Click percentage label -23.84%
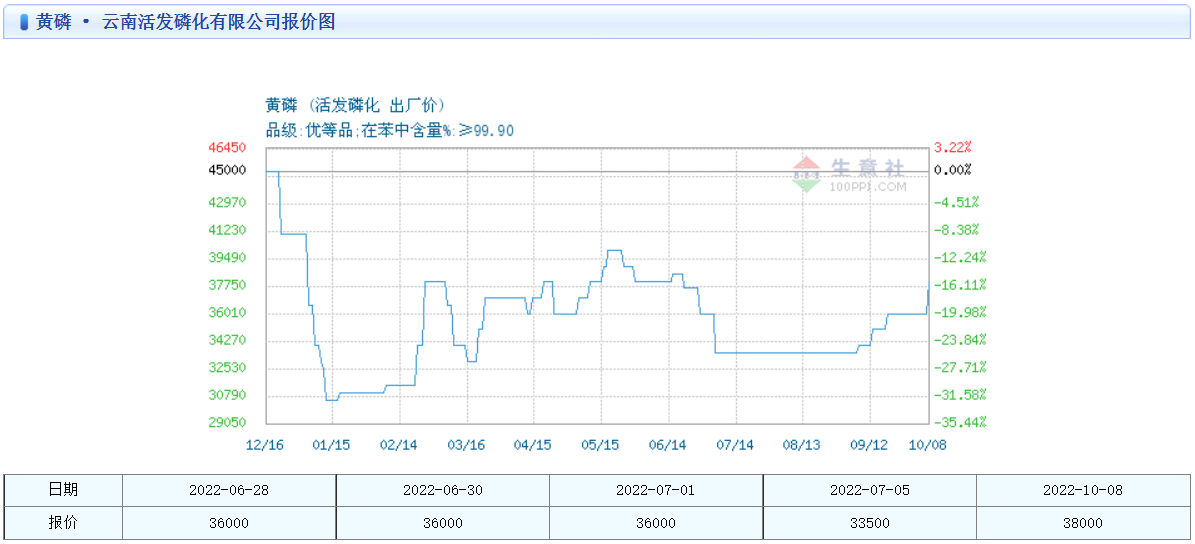Screen dimensions: 1195x544 [961, 340]
